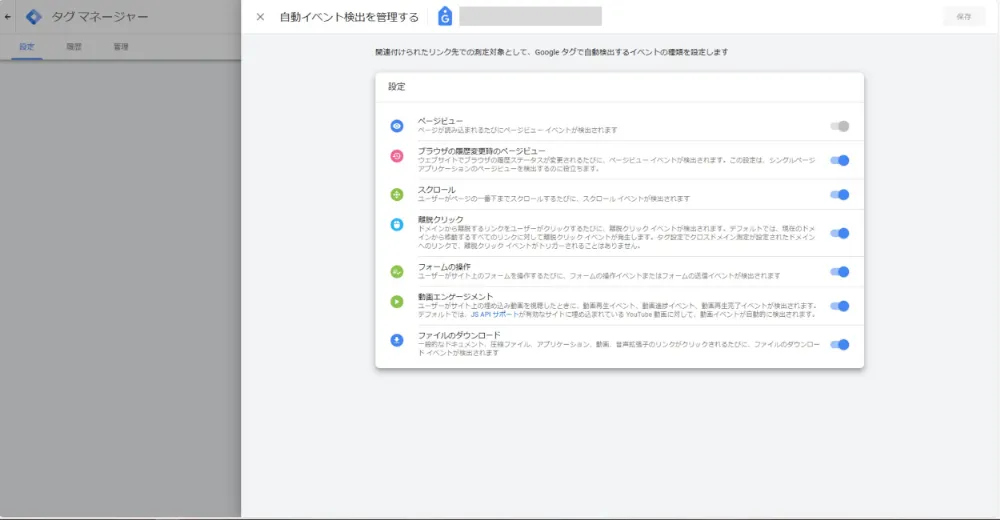The image size is (1000, 520).
Task: Click the ブラウザの履歴変更時のページビュー title
Action: pos(482,151)
